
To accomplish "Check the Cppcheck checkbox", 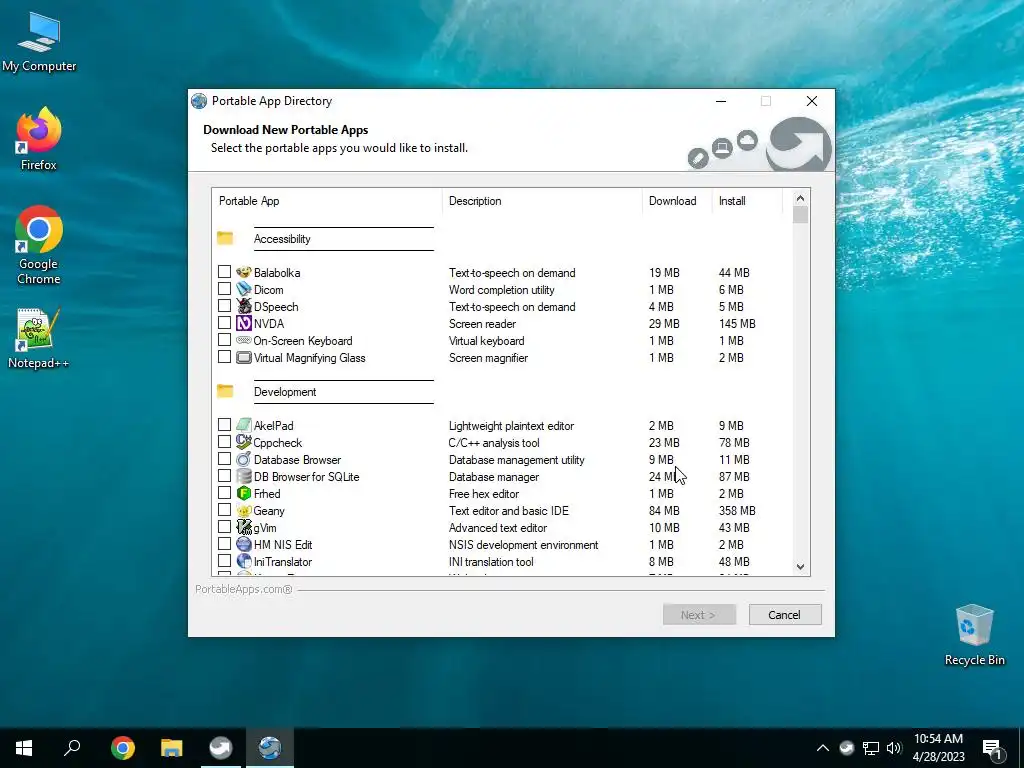I will click(x=224, y=441).
